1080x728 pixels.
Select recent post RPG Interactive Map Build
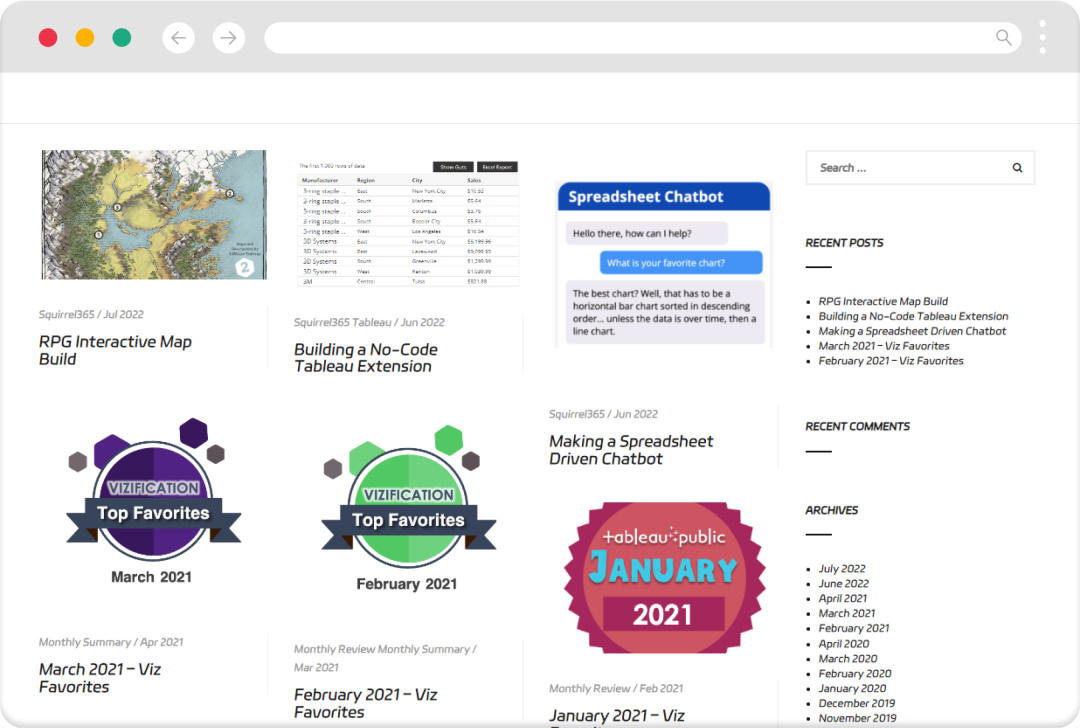[883, 301]
